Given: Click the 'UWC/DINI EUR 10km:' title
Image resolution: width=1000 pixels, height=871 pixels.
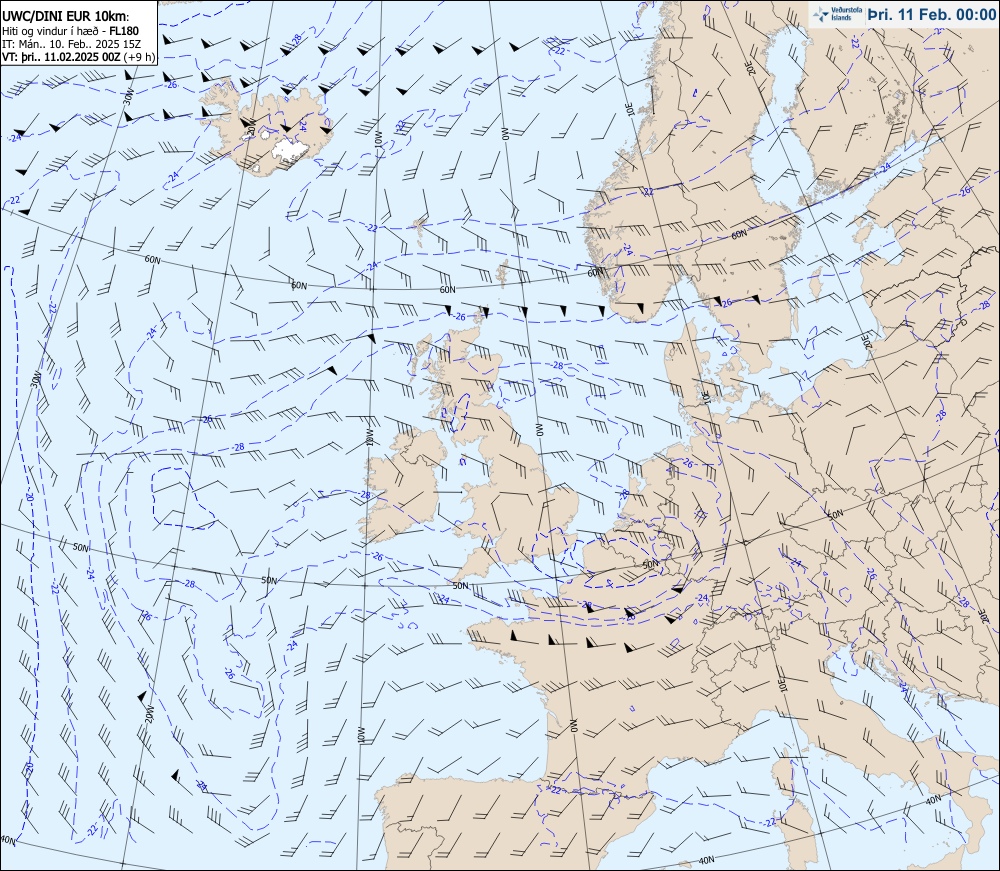Looking at the screenshot, I should (64, 18).
